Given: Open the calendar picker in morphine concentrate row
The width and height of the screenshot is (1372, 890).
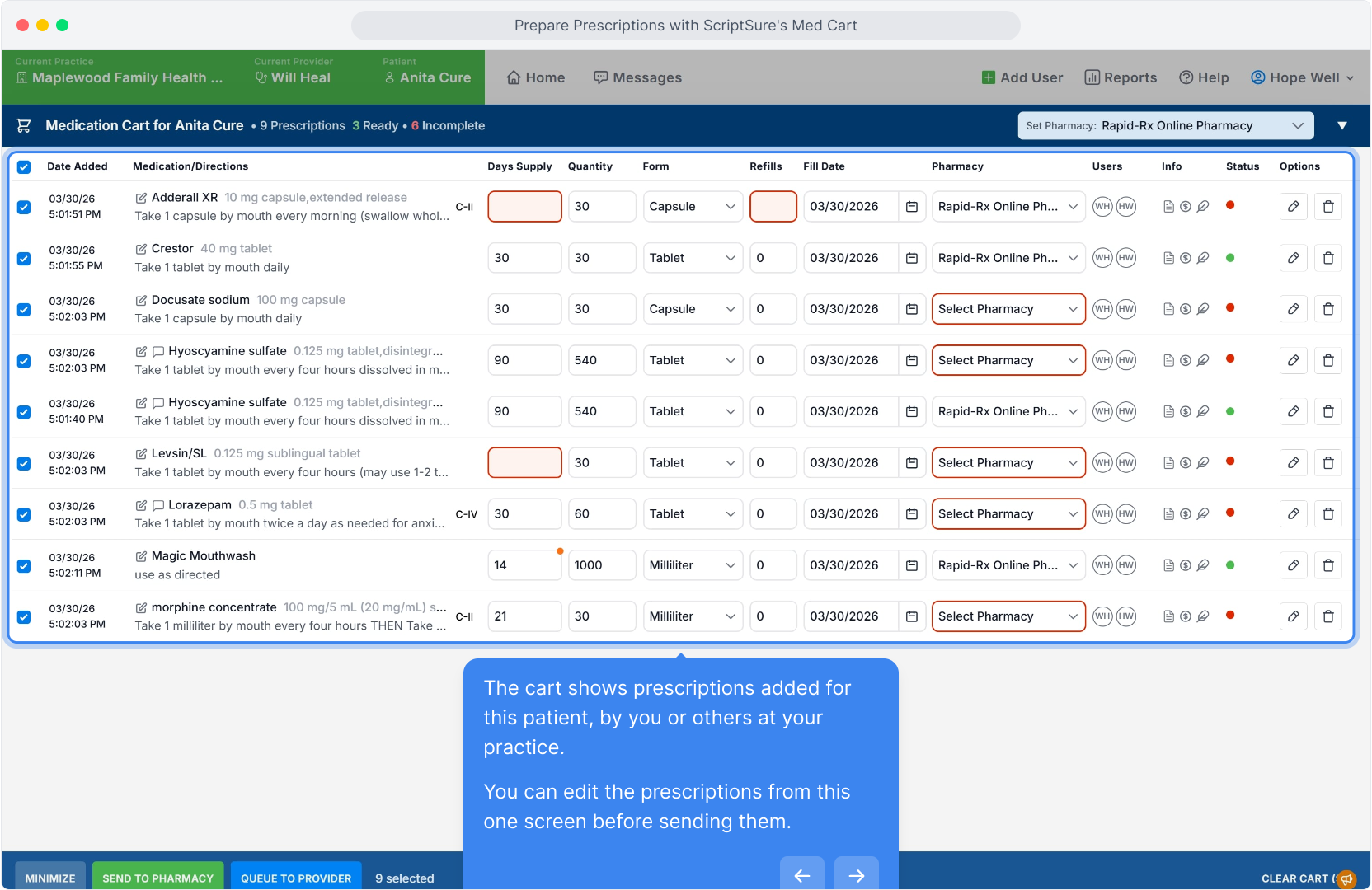Looking at the screenshot, I should pyautogui.click(x=912, y=616).
